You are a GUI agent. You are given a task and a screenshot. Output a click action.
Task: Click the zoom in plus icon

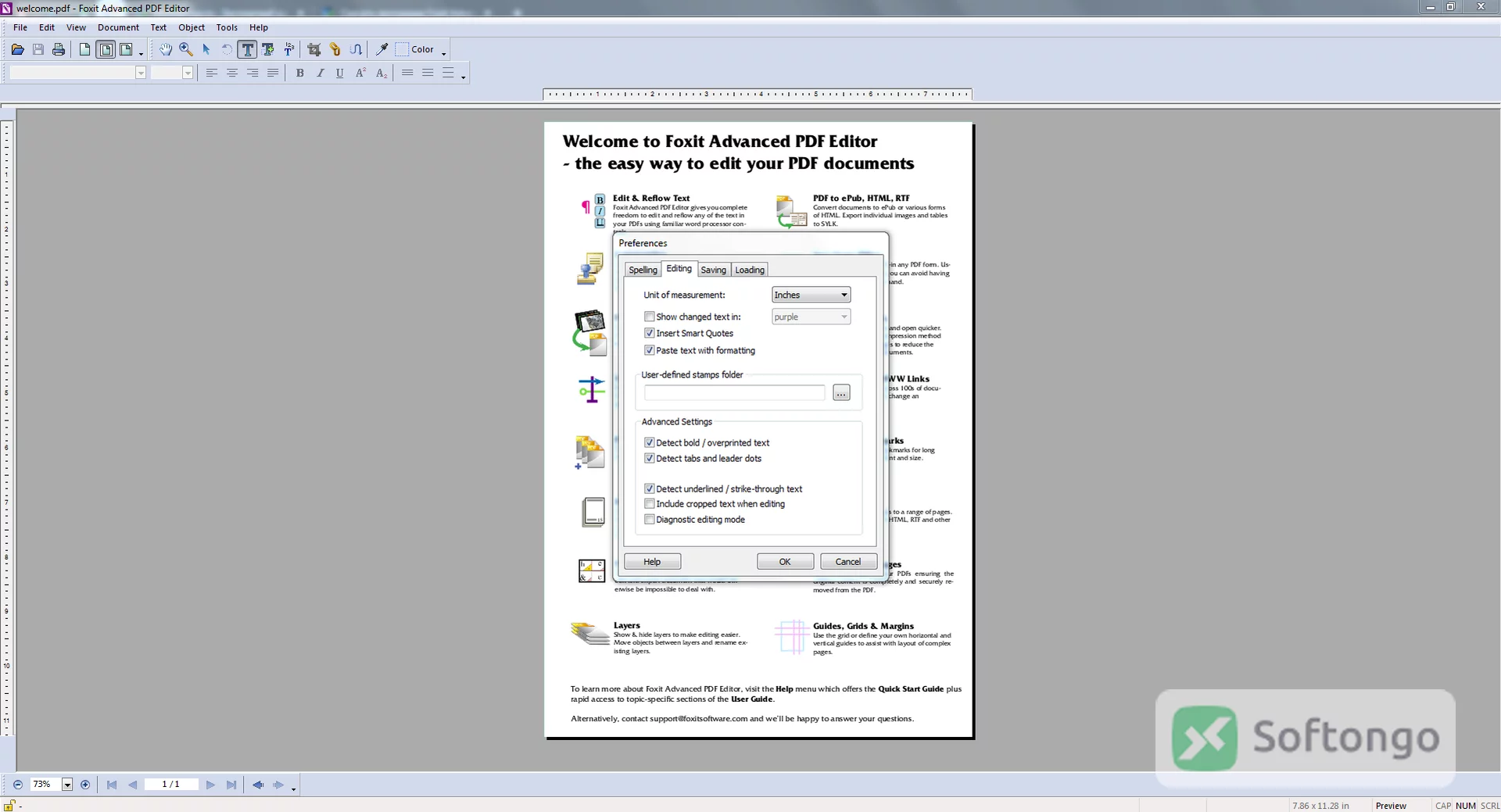click(85, 785)
